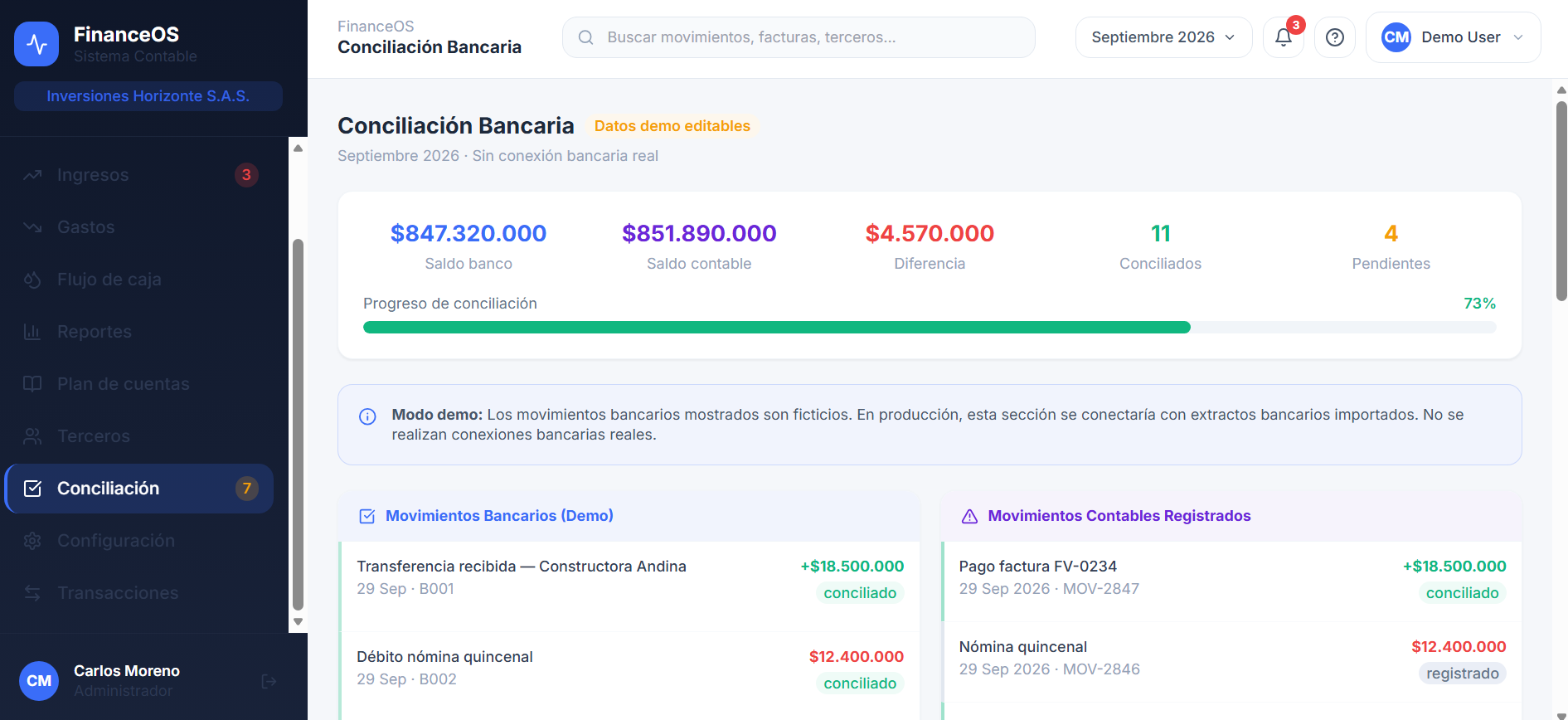Click the 73% progress percentage
1568x720 pixels.
coord(1479,304)
